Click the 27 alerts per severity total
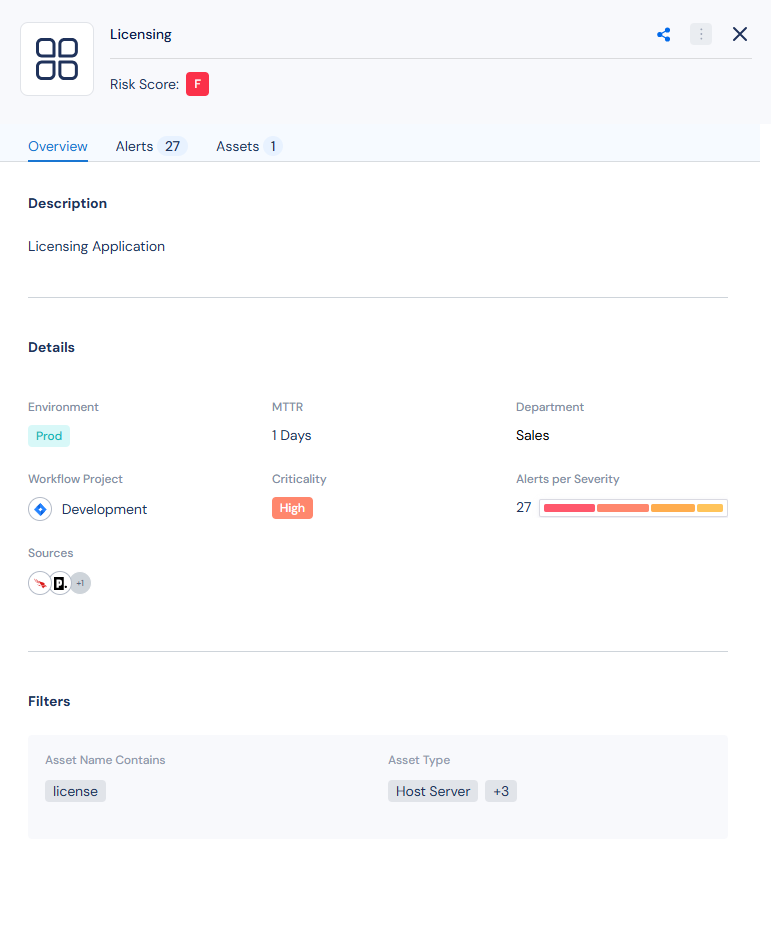The image size is (771, 931). click(523, 507)
